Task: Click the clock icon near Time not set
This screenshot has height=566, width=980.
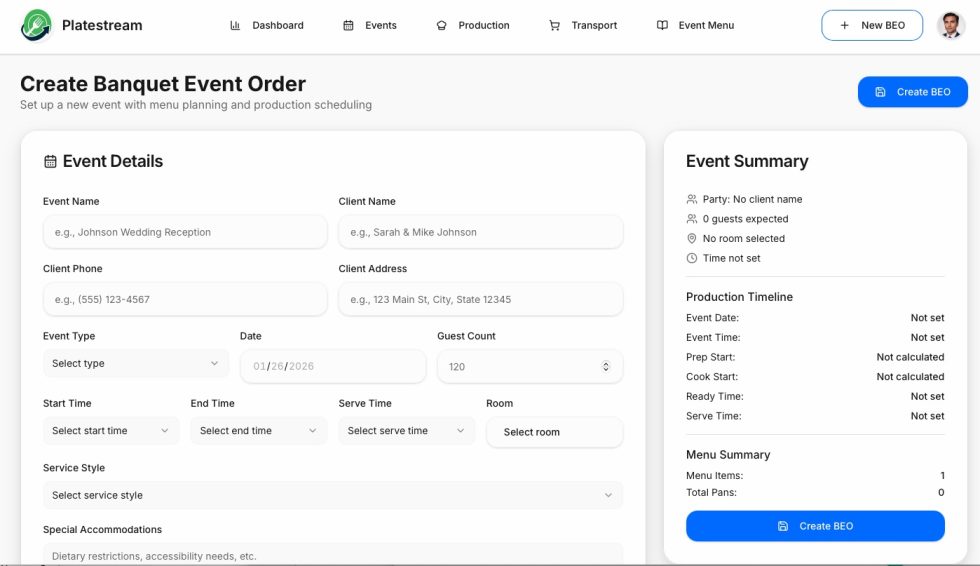Action: click(691, 258)
